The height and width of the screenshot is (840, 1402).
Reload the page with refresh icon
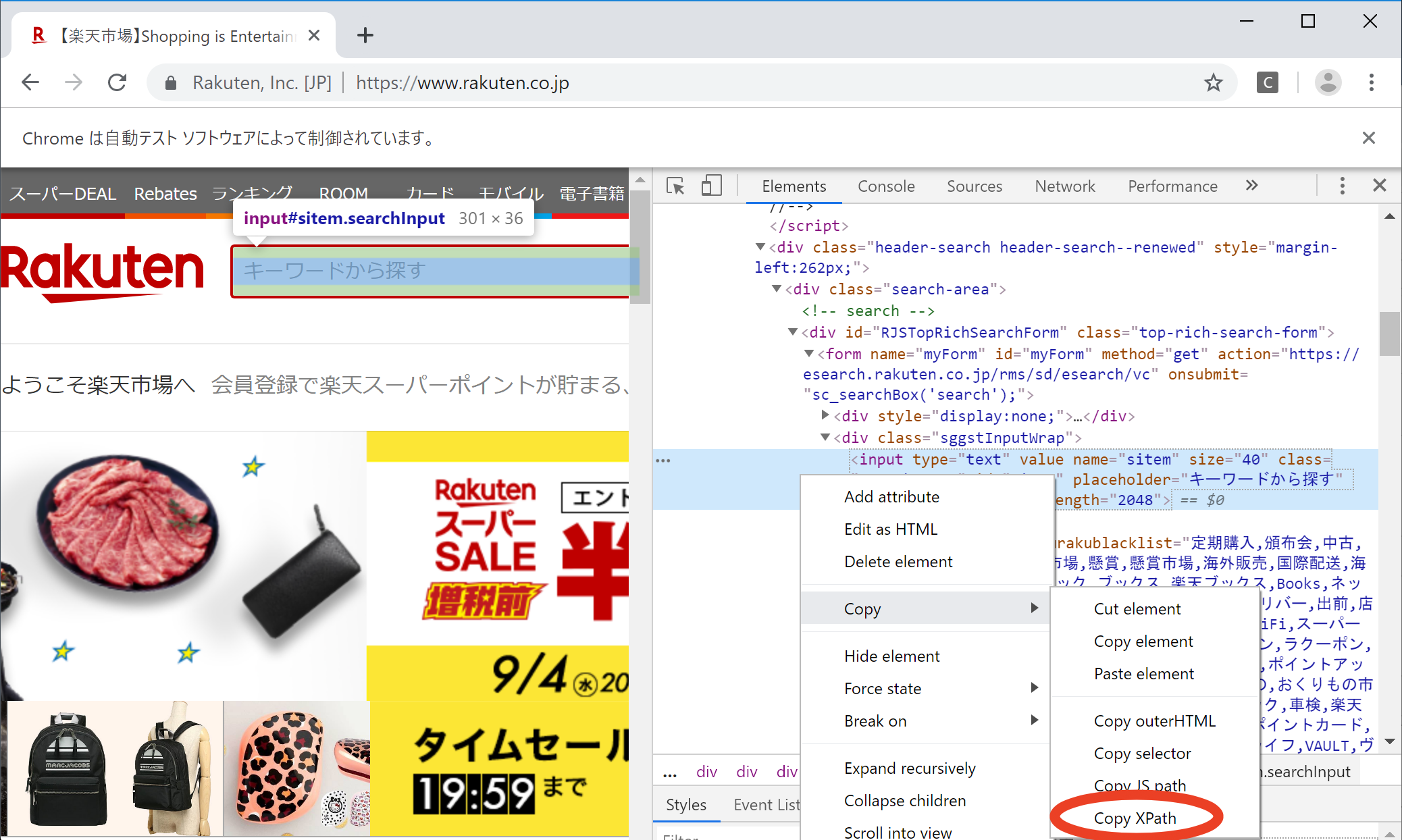pyautogui.click(x=118, y=83)
